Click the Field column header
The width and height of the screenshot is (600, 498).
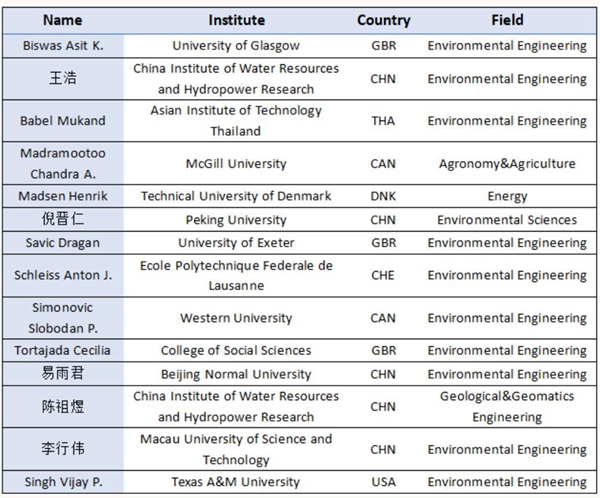tap(507, 20)
